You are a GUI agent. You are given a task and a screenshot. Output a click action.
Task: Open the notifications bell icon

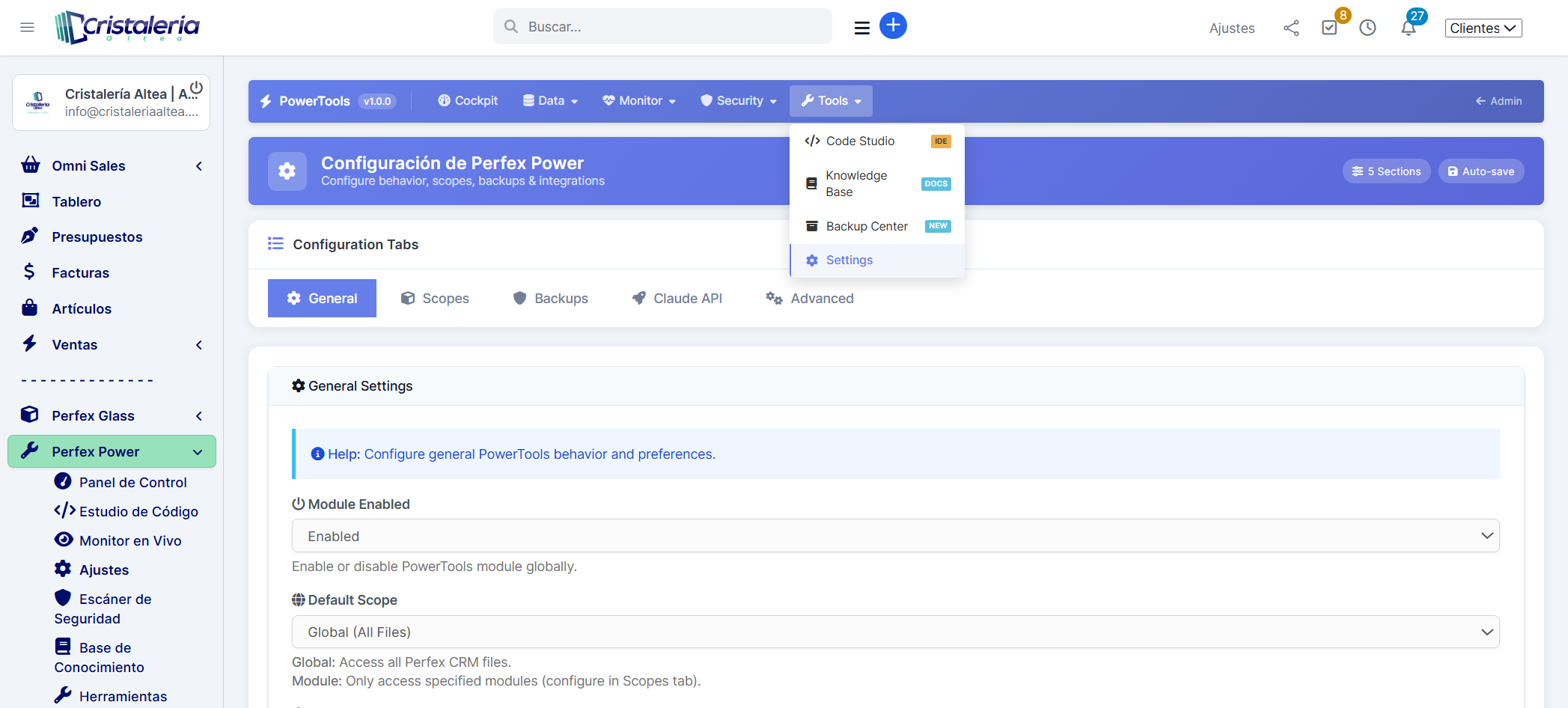(x=1408, y=28)
